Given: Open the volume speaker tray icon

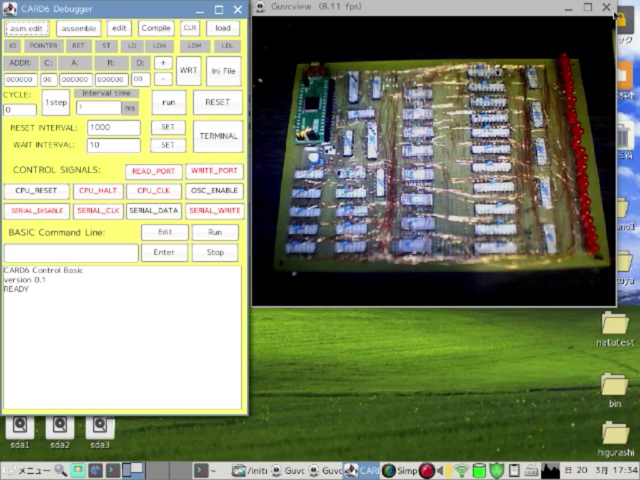Looking at the screenshot, I should [443, 471].
